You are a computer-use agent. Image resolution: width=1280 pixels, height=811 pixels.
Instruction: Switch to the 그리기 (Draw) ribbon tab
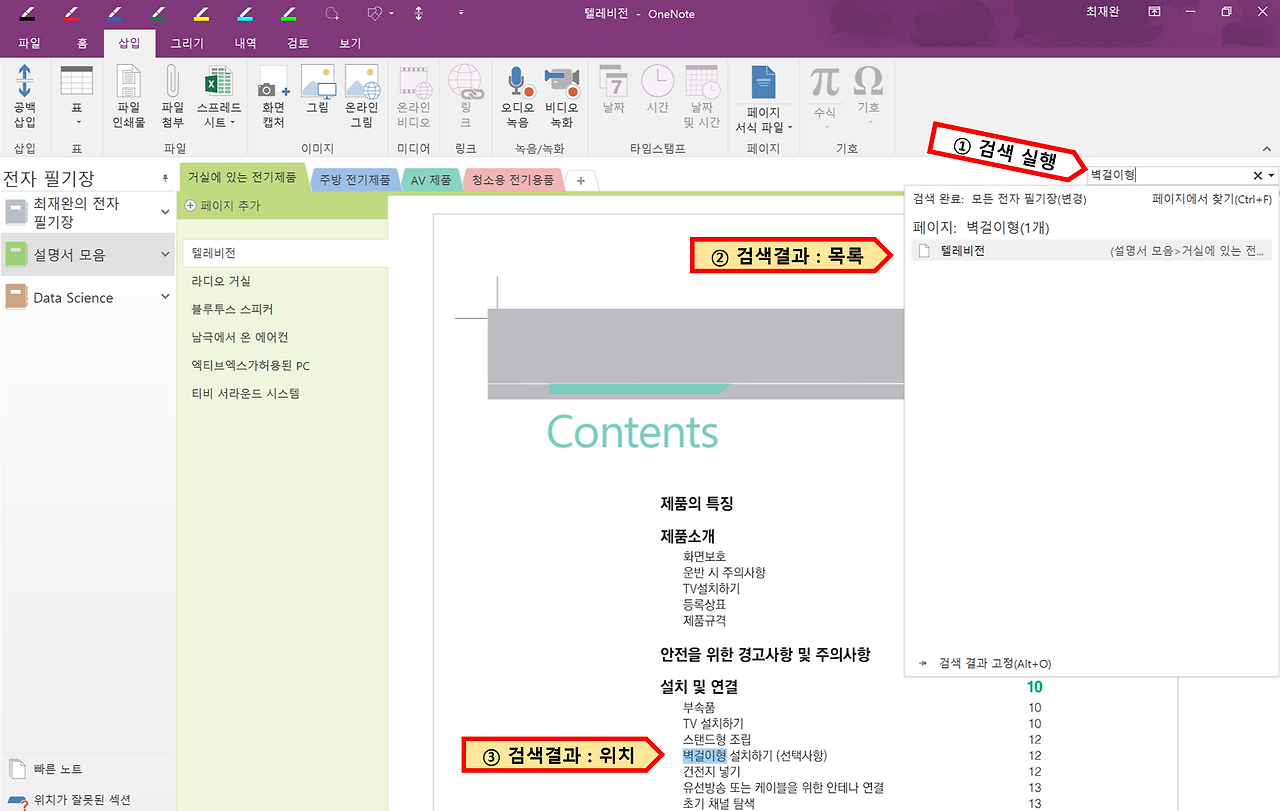(187, 44)
